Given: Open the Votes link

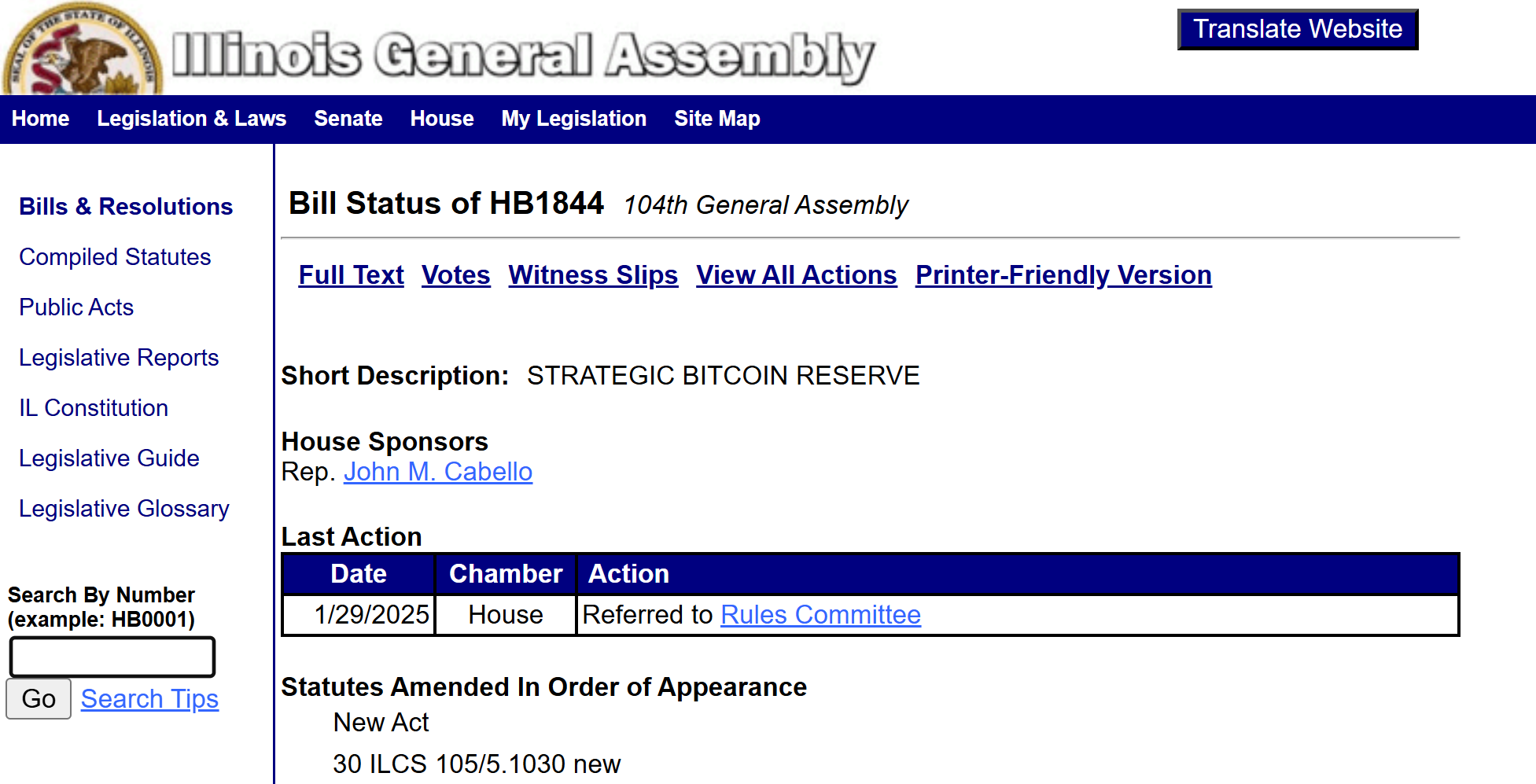Looking at the screenshot, I should point(456,275).
